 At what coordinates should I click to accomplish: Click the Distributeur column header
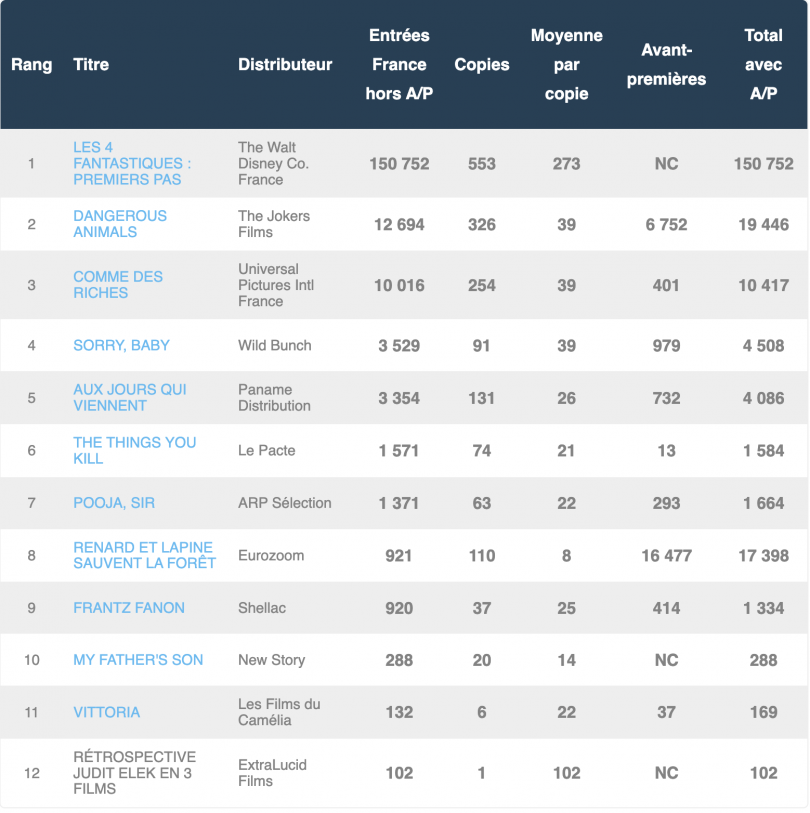285,65
